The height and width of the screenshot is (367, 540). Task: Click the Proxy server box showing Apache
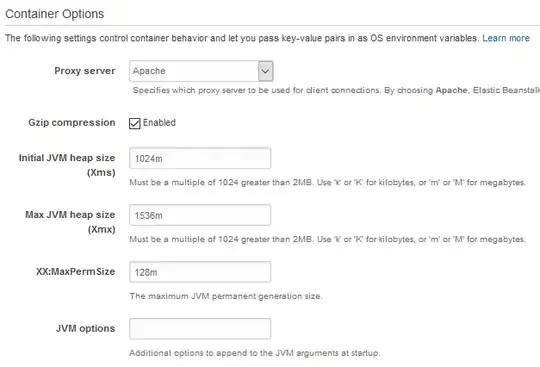coord(201,71)
